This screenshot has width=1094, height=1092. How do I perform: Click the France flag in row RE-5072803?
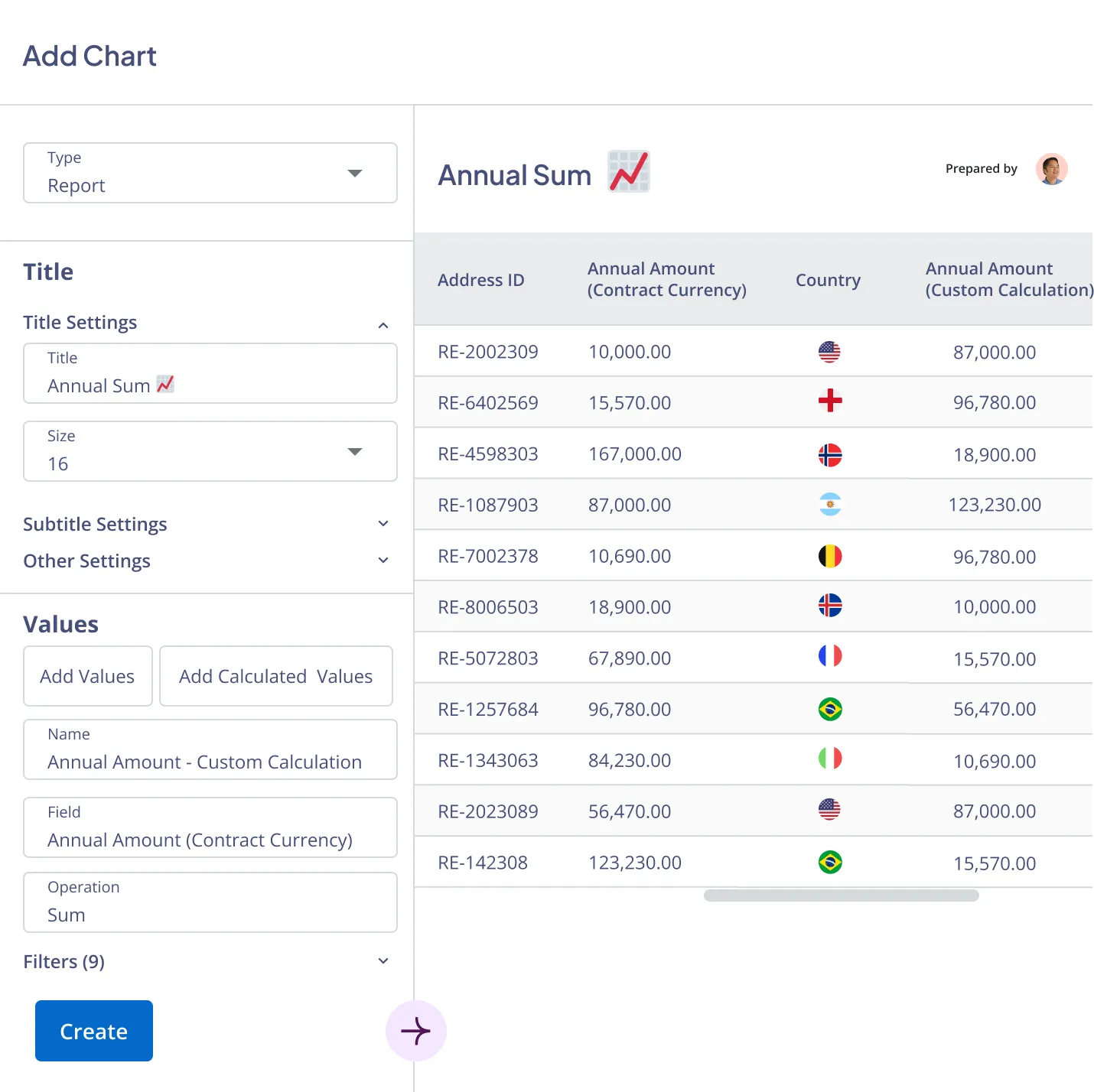829,656
